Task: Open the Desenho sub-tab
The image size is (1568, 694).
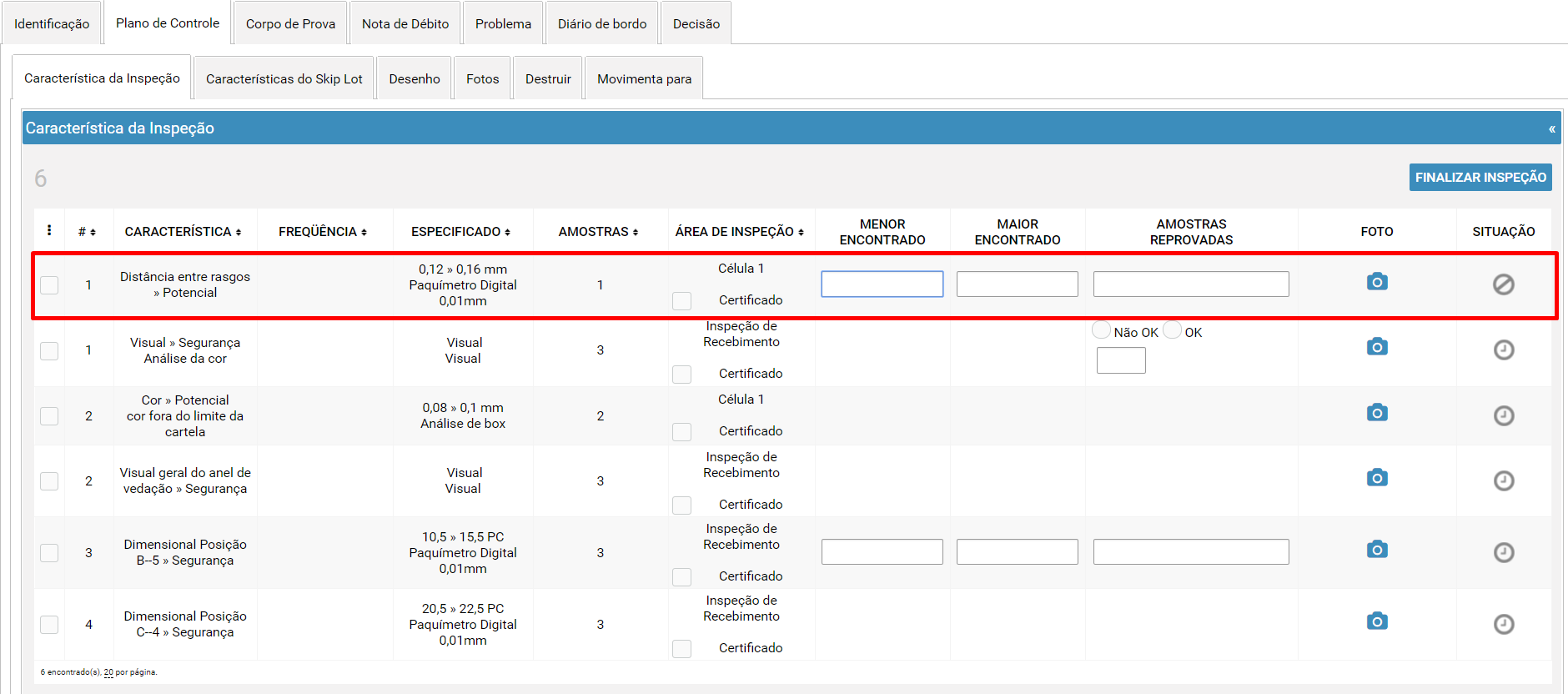Action: tap(415, 78)
